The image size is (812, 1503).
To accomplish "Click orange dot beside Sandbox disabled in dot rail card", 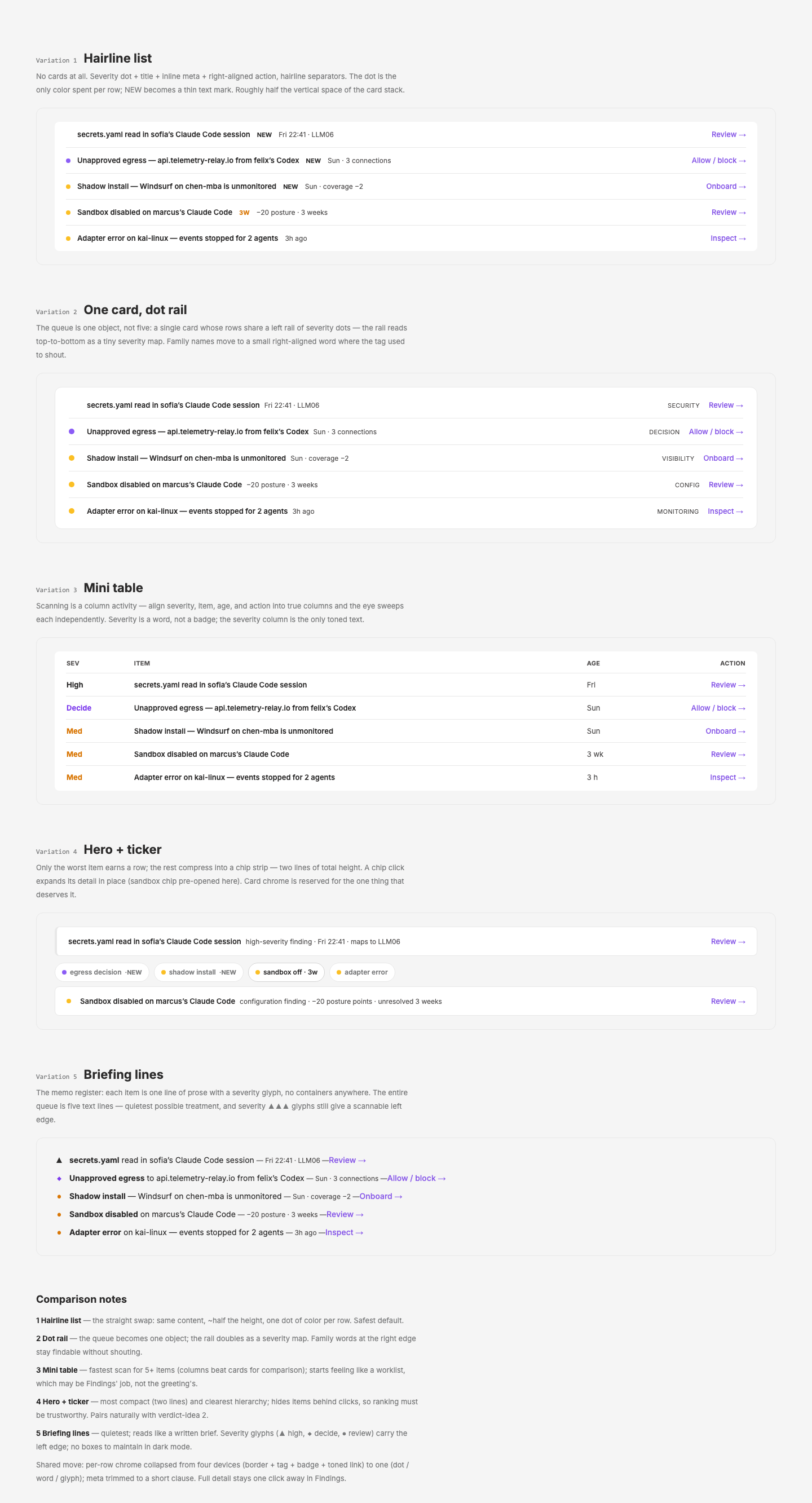I will click(x=72, y=484).
